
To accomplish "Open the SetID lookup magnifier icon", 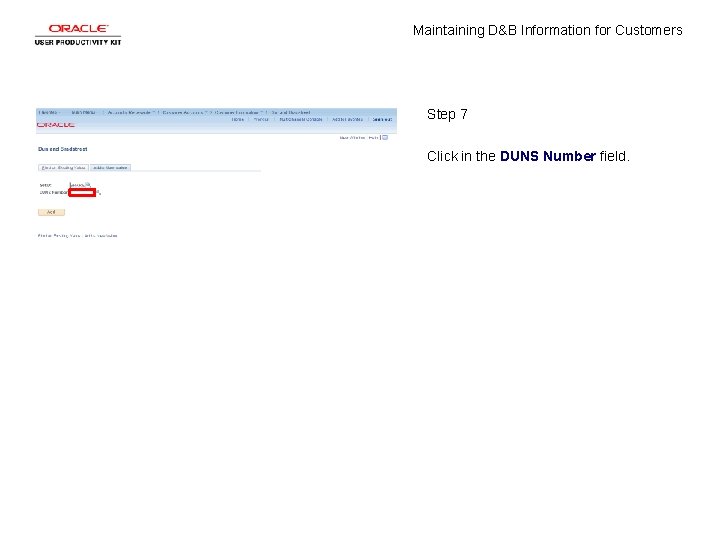I will (x=88, y=185).
